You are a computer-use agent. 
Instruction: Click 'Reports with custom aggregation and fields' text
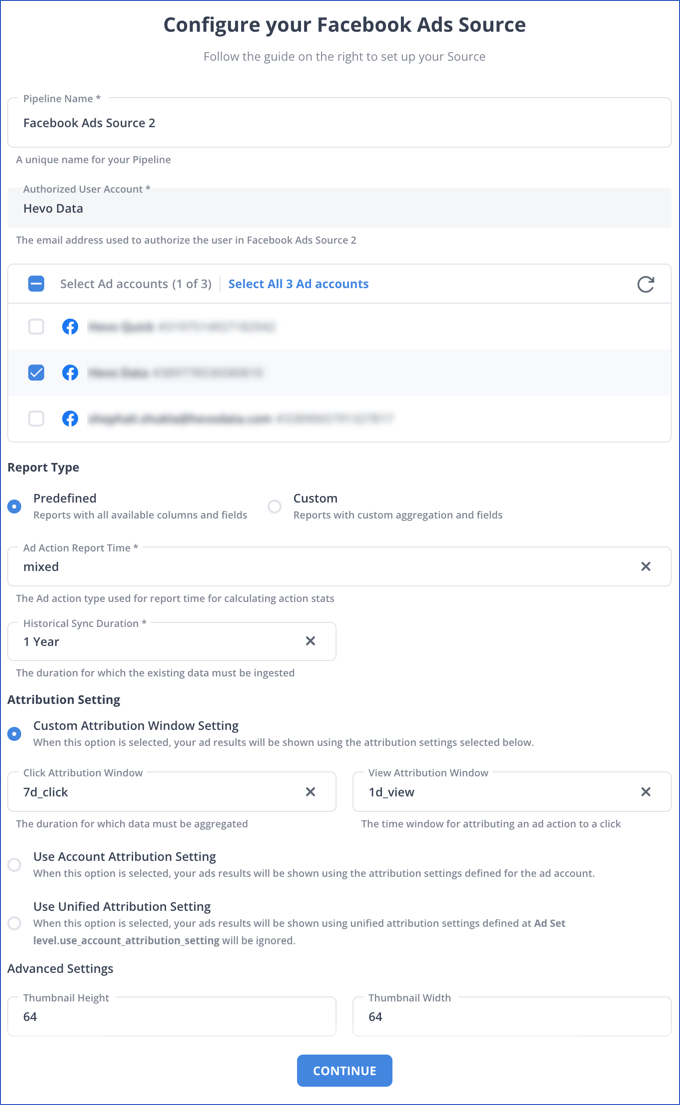pyautogui.click(x=397, y=515)
